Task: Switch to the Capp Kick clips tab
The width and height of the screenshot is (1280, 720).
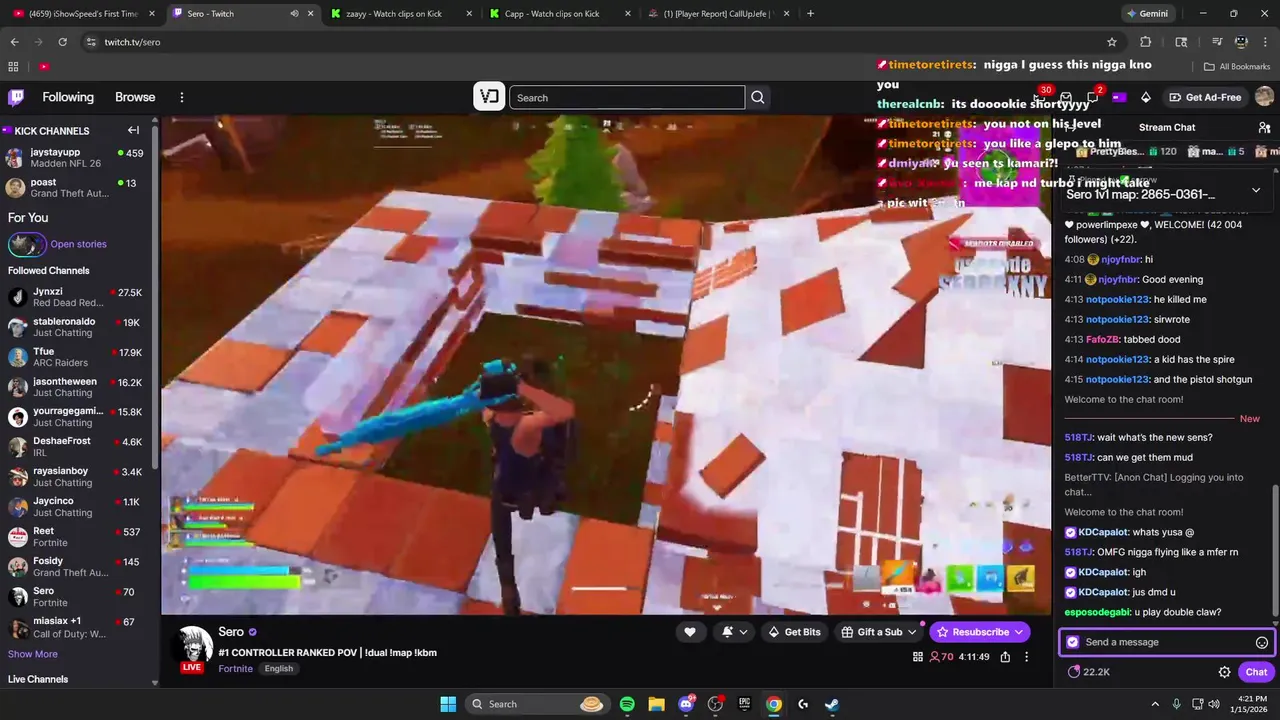Action: pos(560,14)
